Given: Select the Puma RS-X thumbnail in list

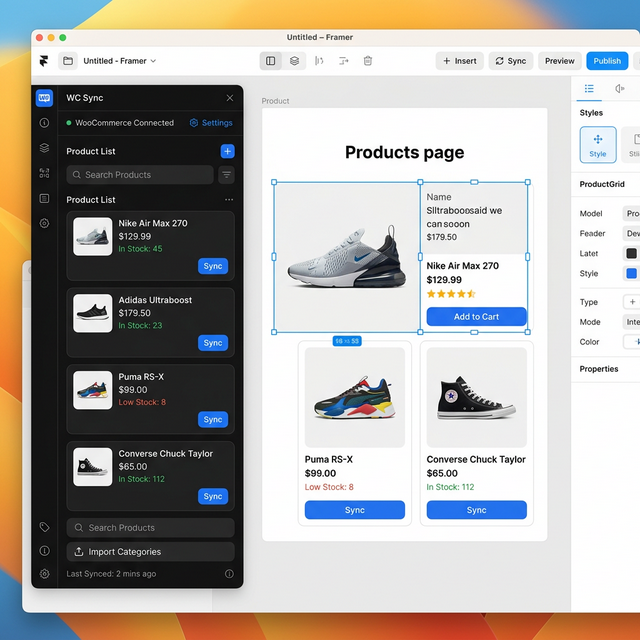Looking at the screenshot, I should (x=93, y=390).
